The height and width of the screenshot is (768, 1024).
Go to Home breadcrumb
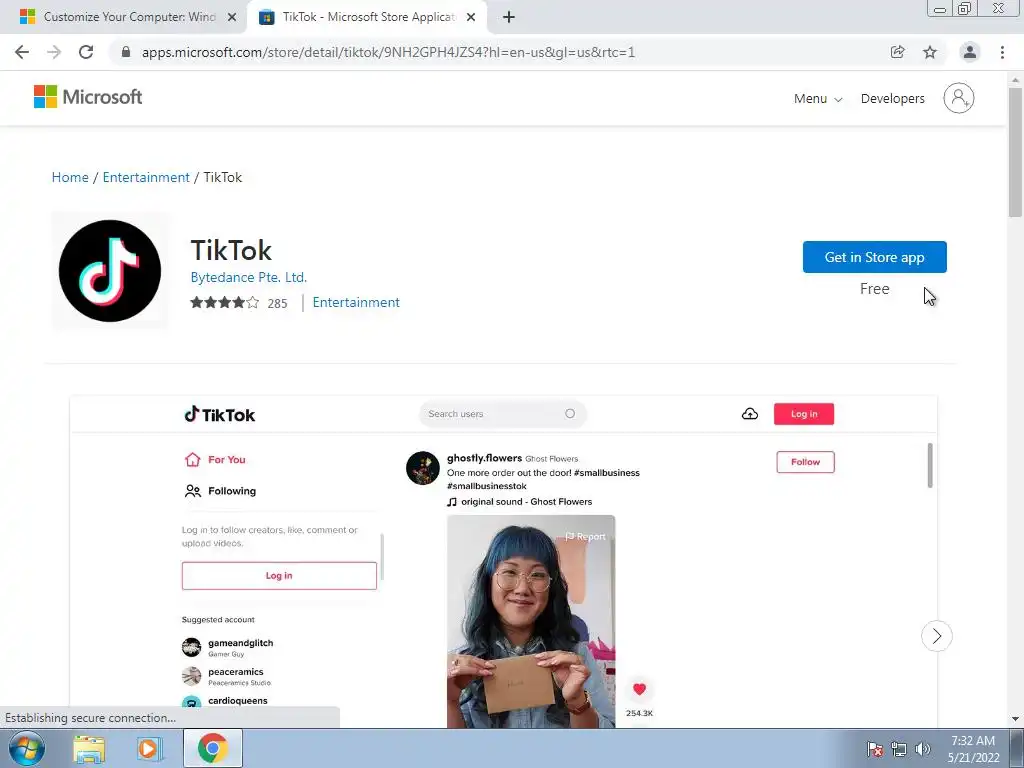[70, 177]
